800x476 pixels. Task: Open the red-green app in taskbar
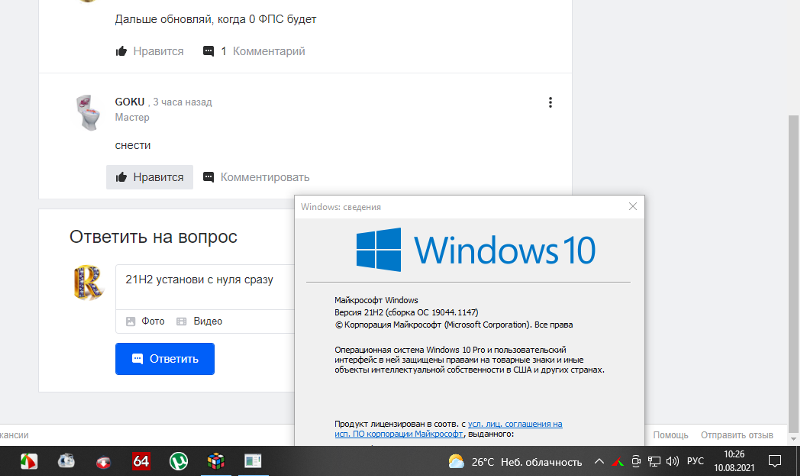point(29,461)
